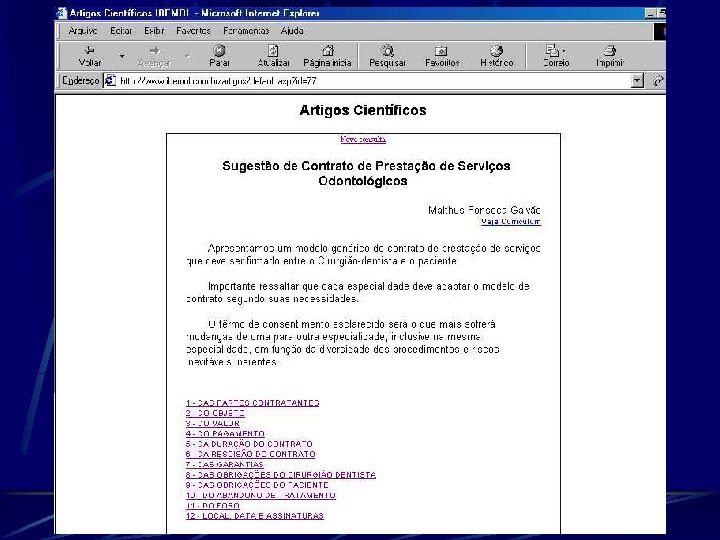Go to Página inicial home button
This screenshot has height=540, width=720.
tap(327, 56)
